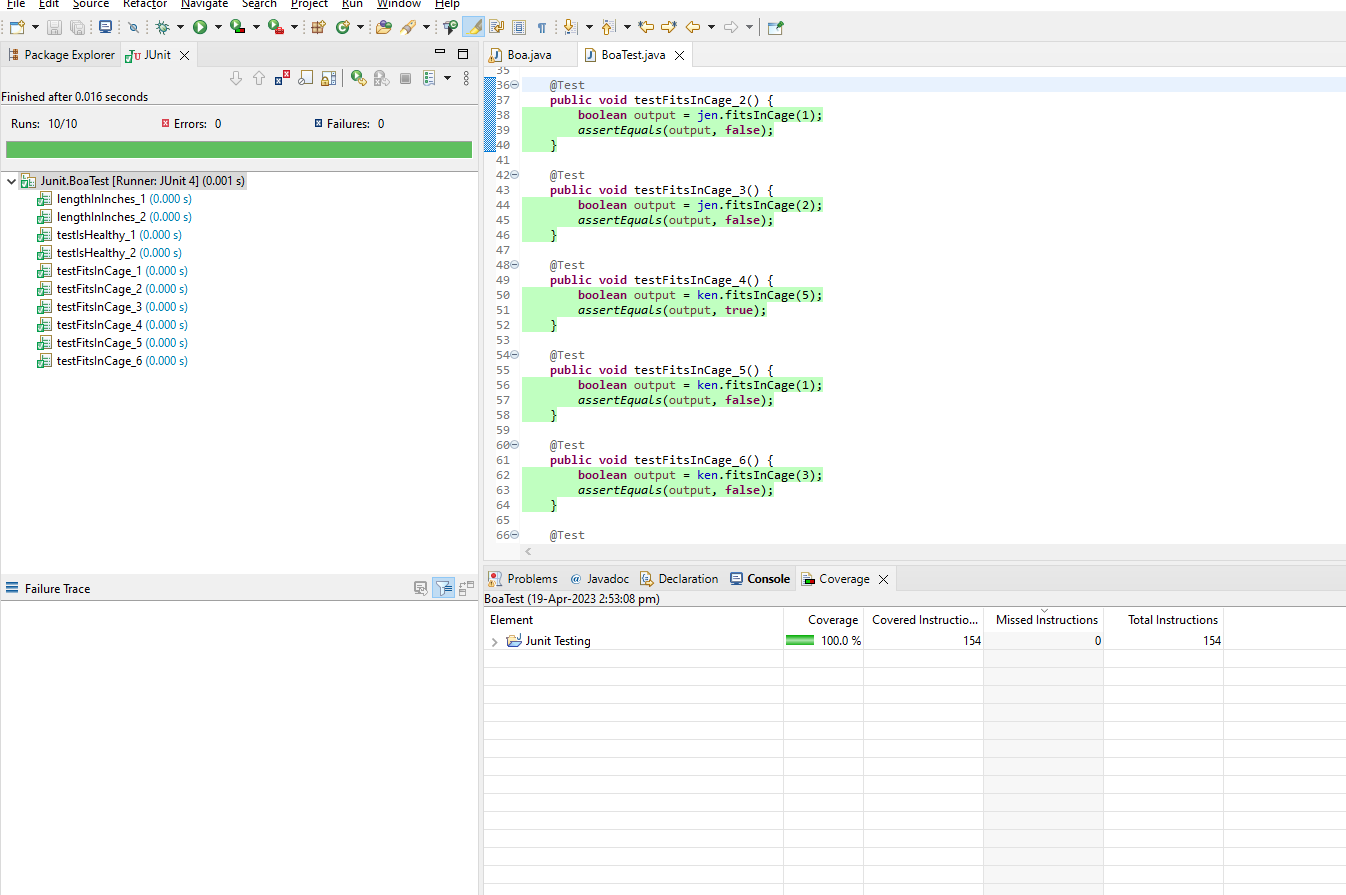Toggle Mark Occurrences highlighter icon
The image size is (1346, 895).
(x=473, y=27)
